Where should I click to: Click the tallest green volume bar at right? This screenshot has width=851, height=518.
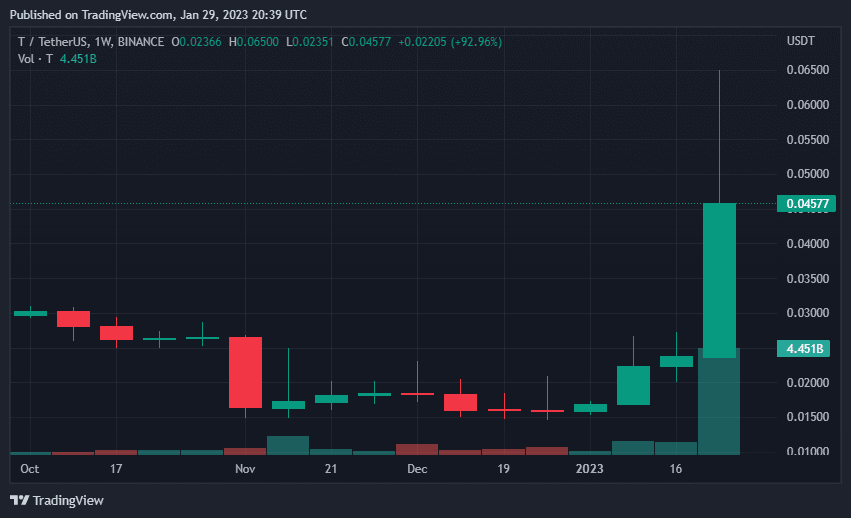point(719,402)
